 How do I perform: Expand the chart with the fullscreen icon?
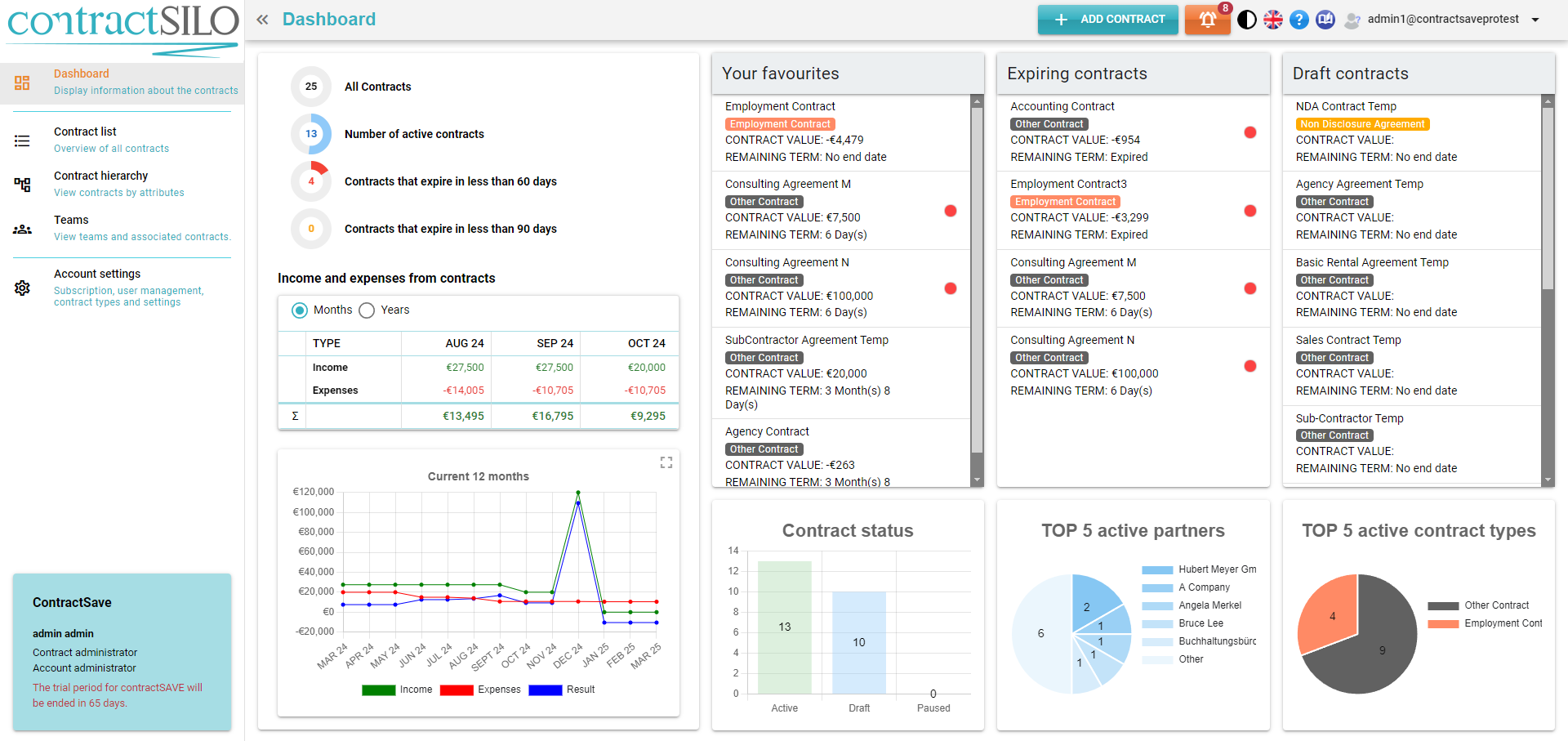[x=666, y=462]
